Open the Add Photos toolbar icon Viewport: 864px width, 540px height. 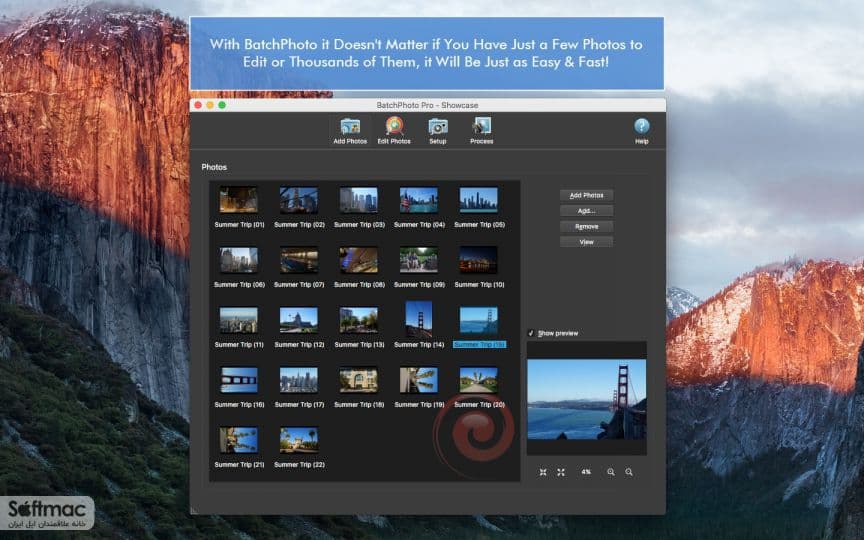[350, 131]
